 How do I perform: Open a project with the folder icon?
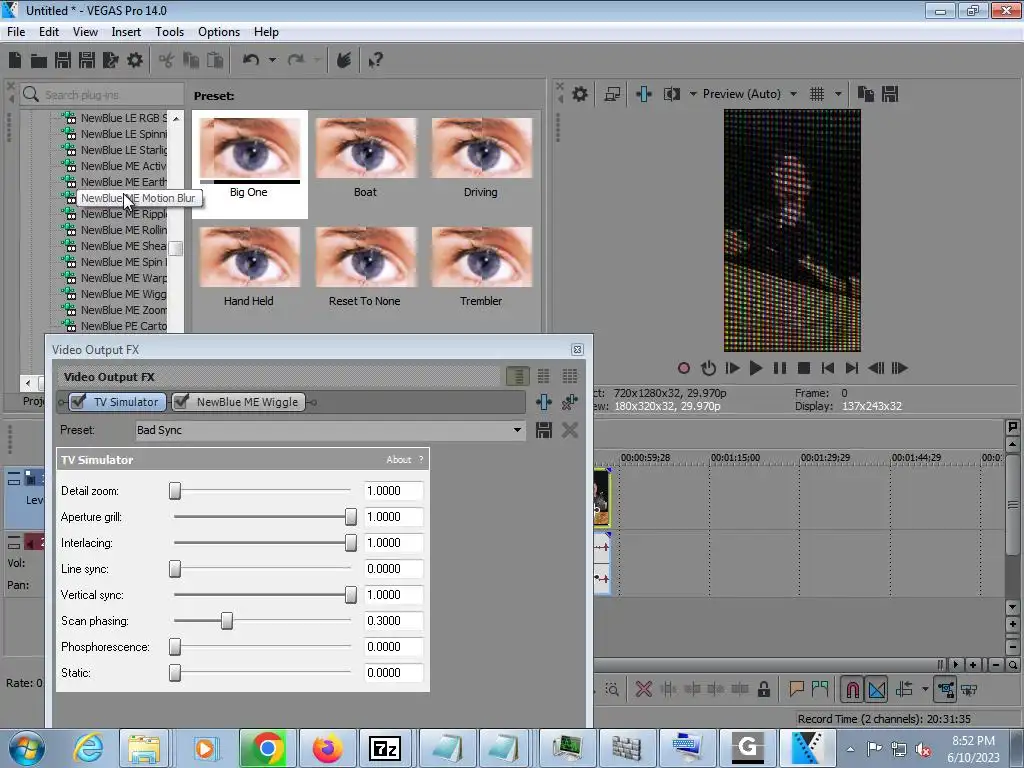(39, 61)
